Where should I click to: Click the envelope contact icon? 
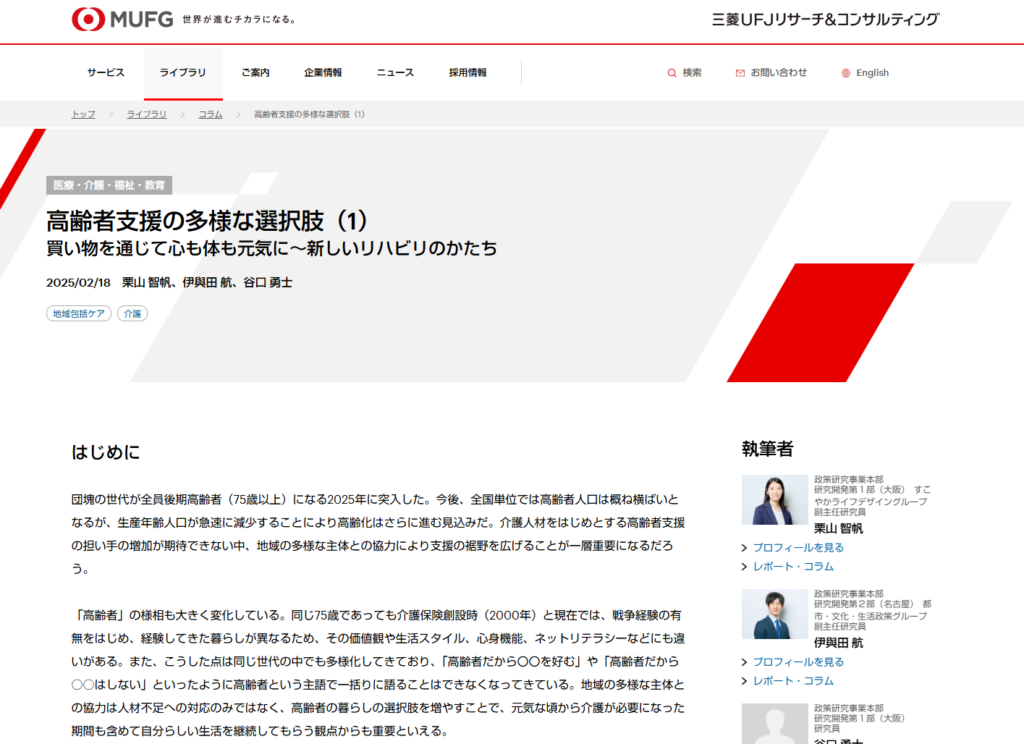[740, 73]
